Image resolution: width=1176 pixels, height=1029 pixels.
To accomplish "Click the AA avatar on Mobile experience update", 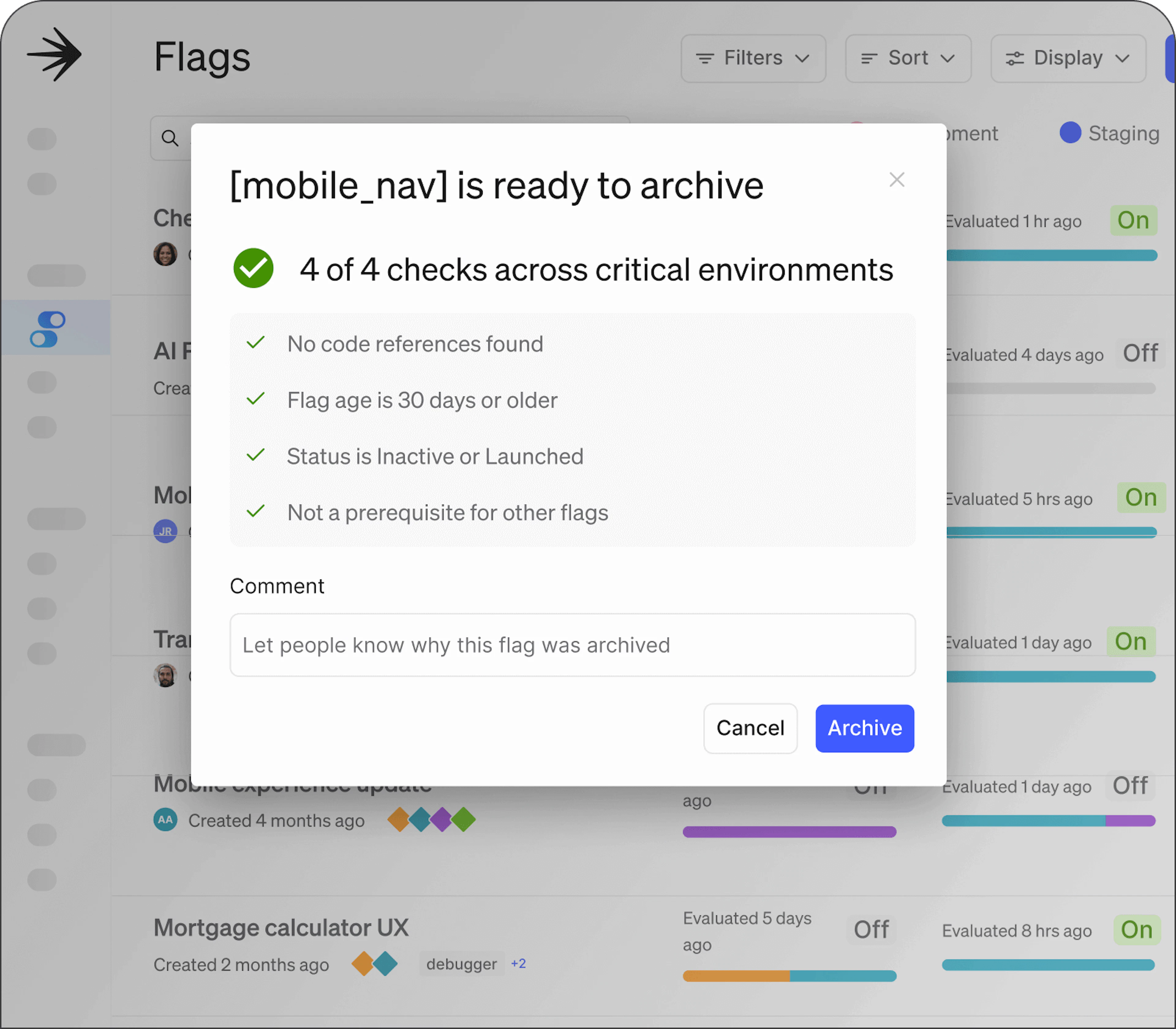I will 165,820.
